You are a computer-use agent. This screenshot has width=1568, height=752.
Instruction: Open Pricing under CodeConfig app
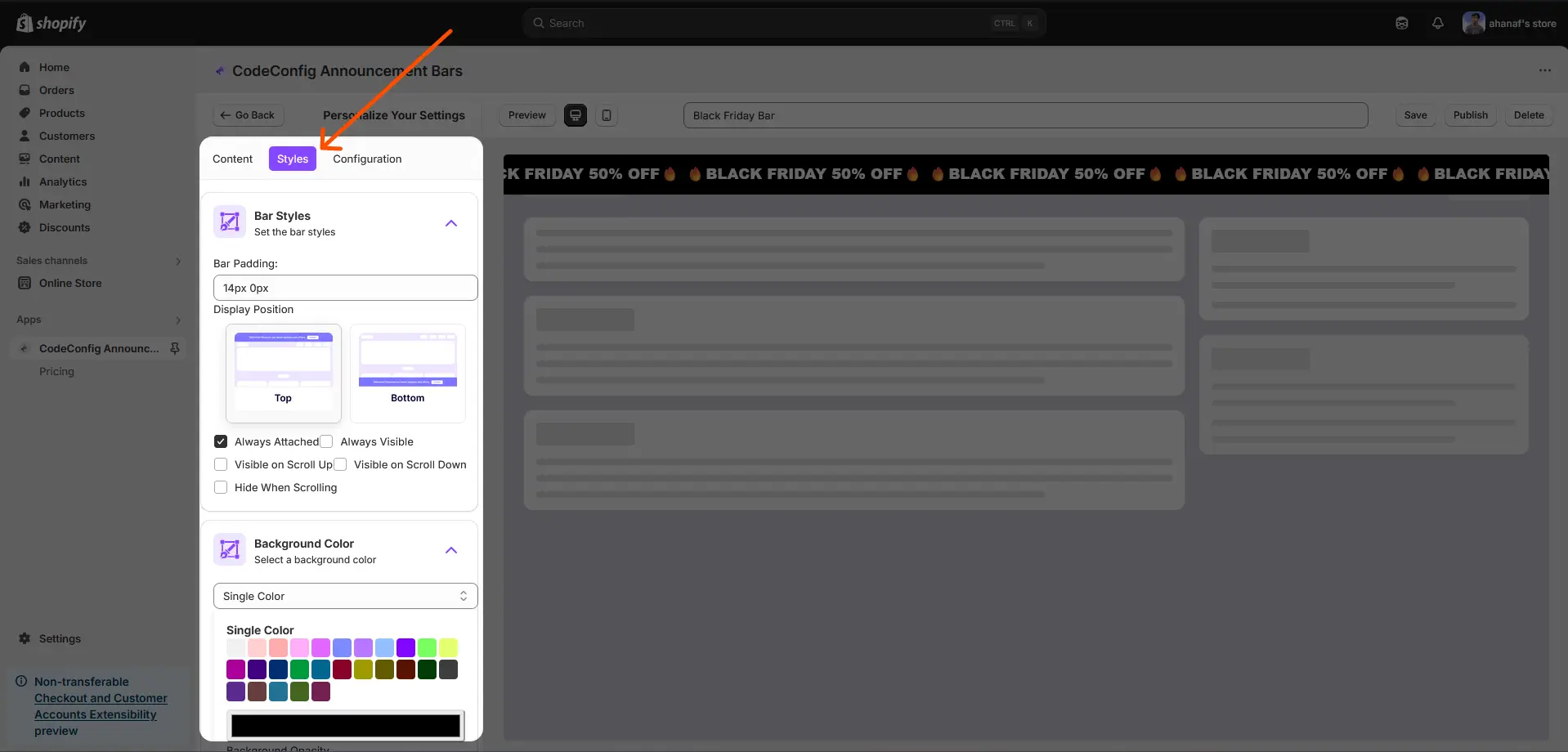click(x=56, y=371)
